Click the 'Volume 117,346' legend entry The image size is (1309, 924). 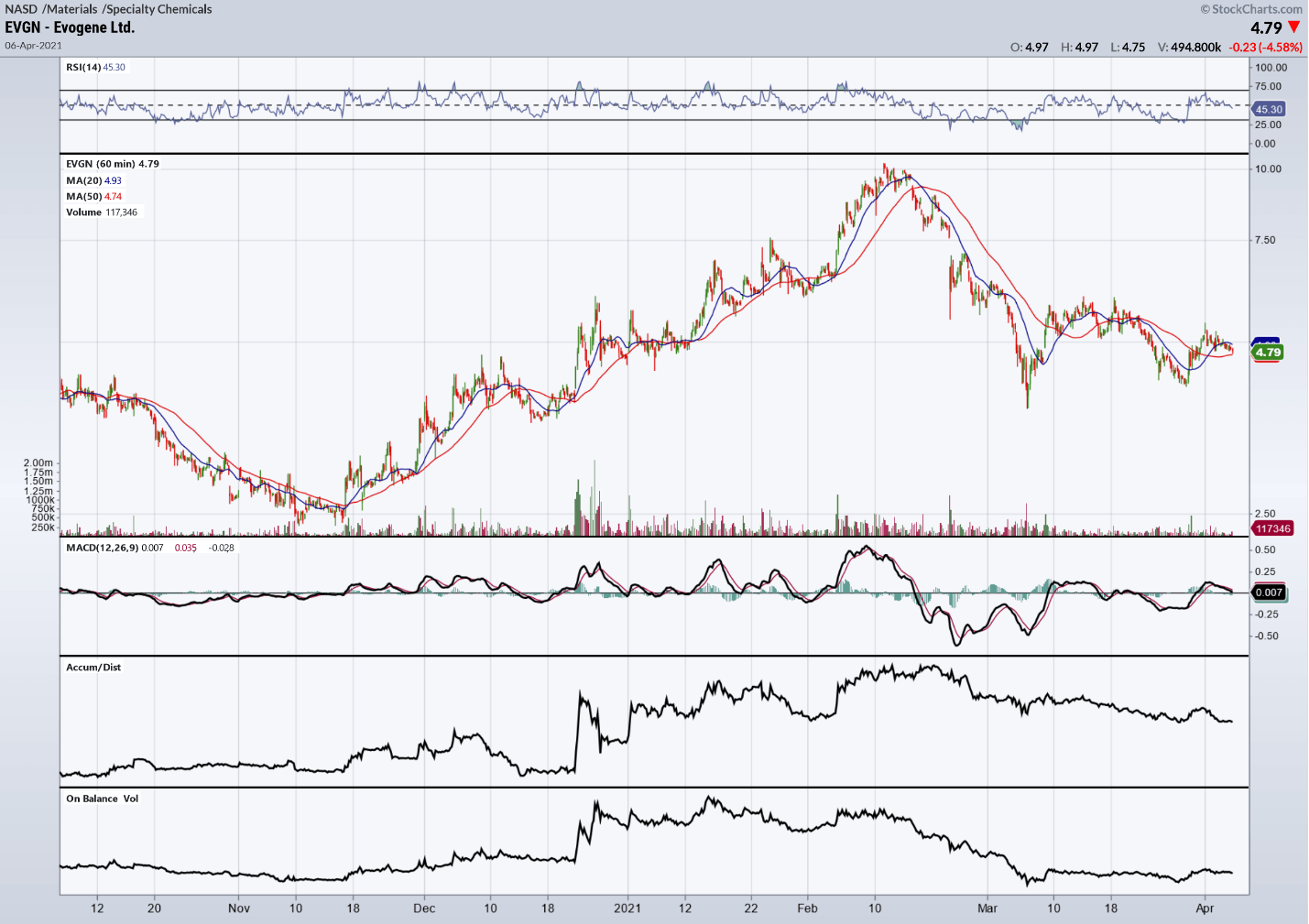pos(102,212)
